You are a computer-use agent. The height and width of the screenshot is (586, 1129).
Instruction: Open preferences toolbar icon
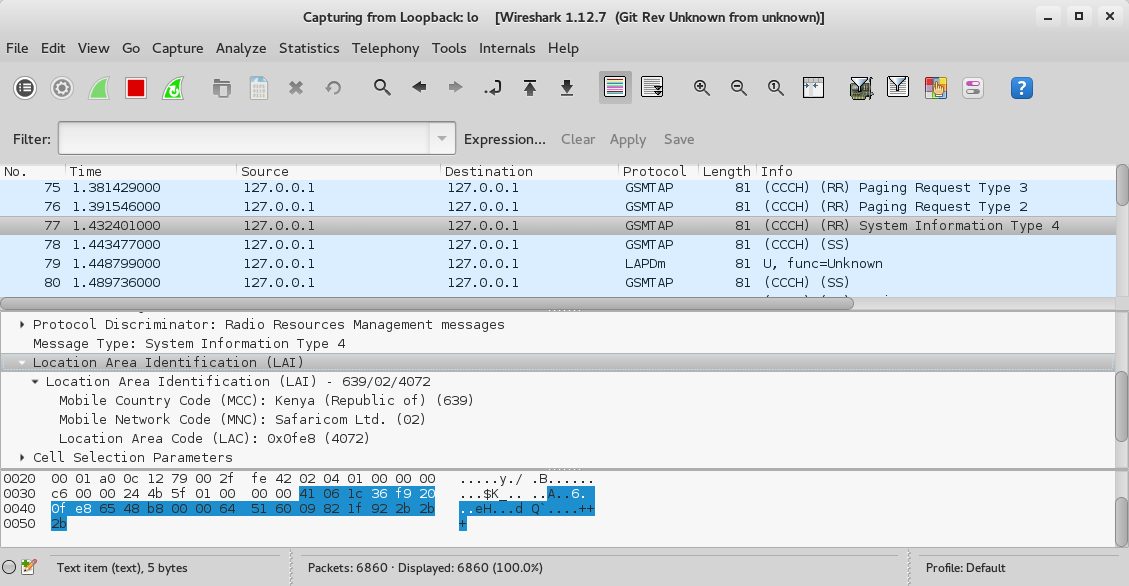coord(973,88)
